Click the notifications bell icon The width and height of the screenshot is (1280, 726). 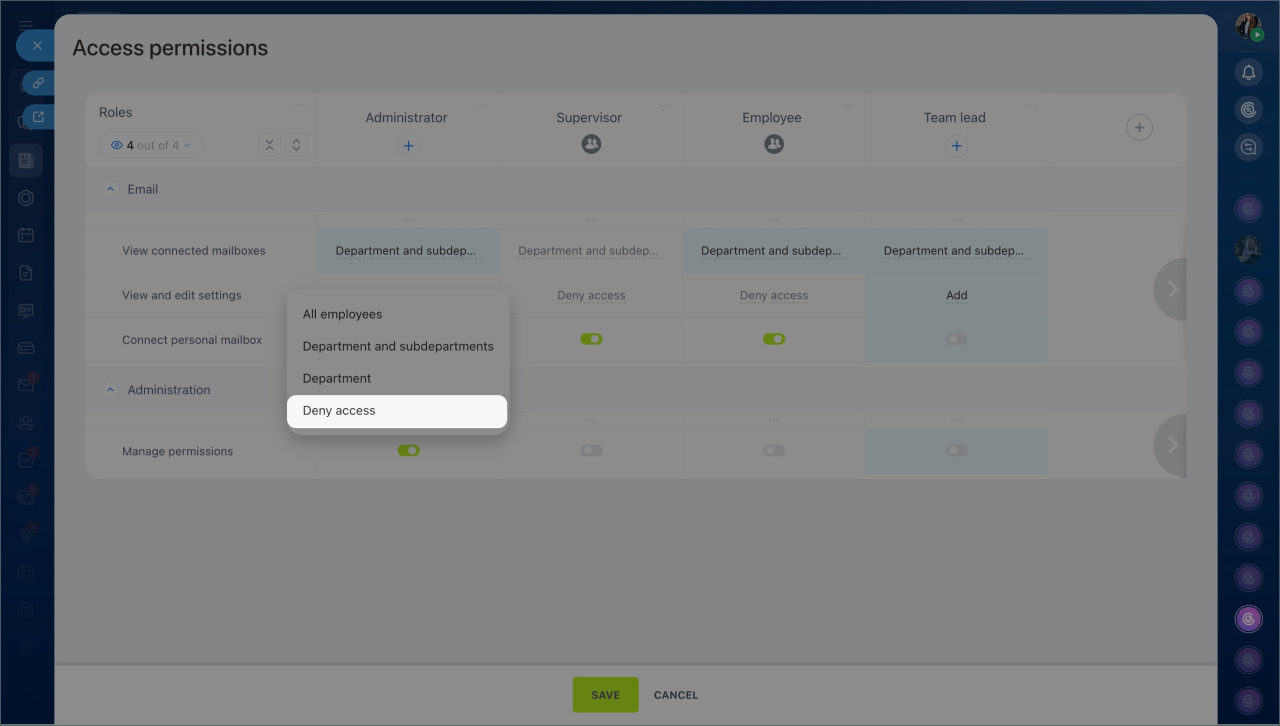click(1248, 72)
